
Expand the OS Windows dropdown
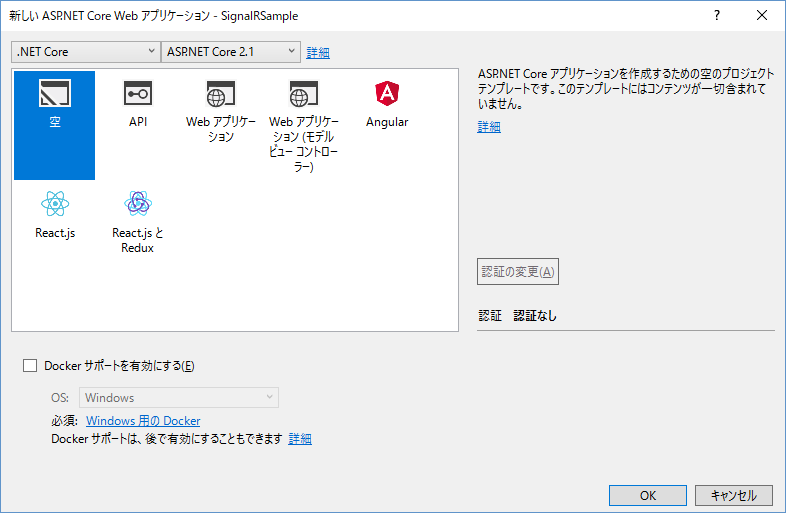click(179, 398)
